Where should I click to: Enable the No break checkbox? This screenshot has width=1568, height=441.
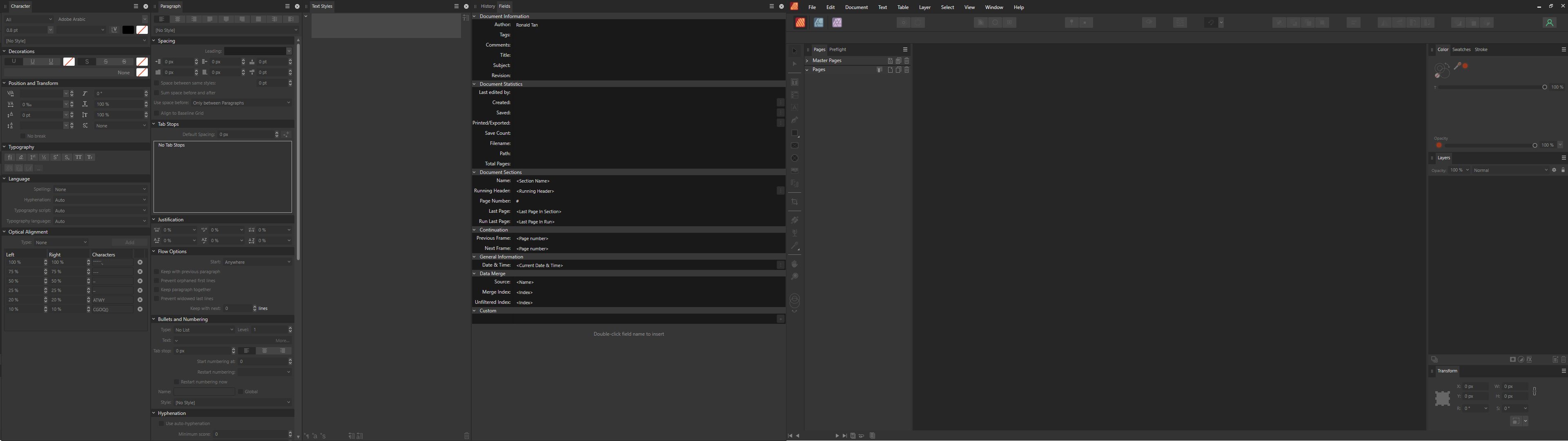[x=23, y=136]
